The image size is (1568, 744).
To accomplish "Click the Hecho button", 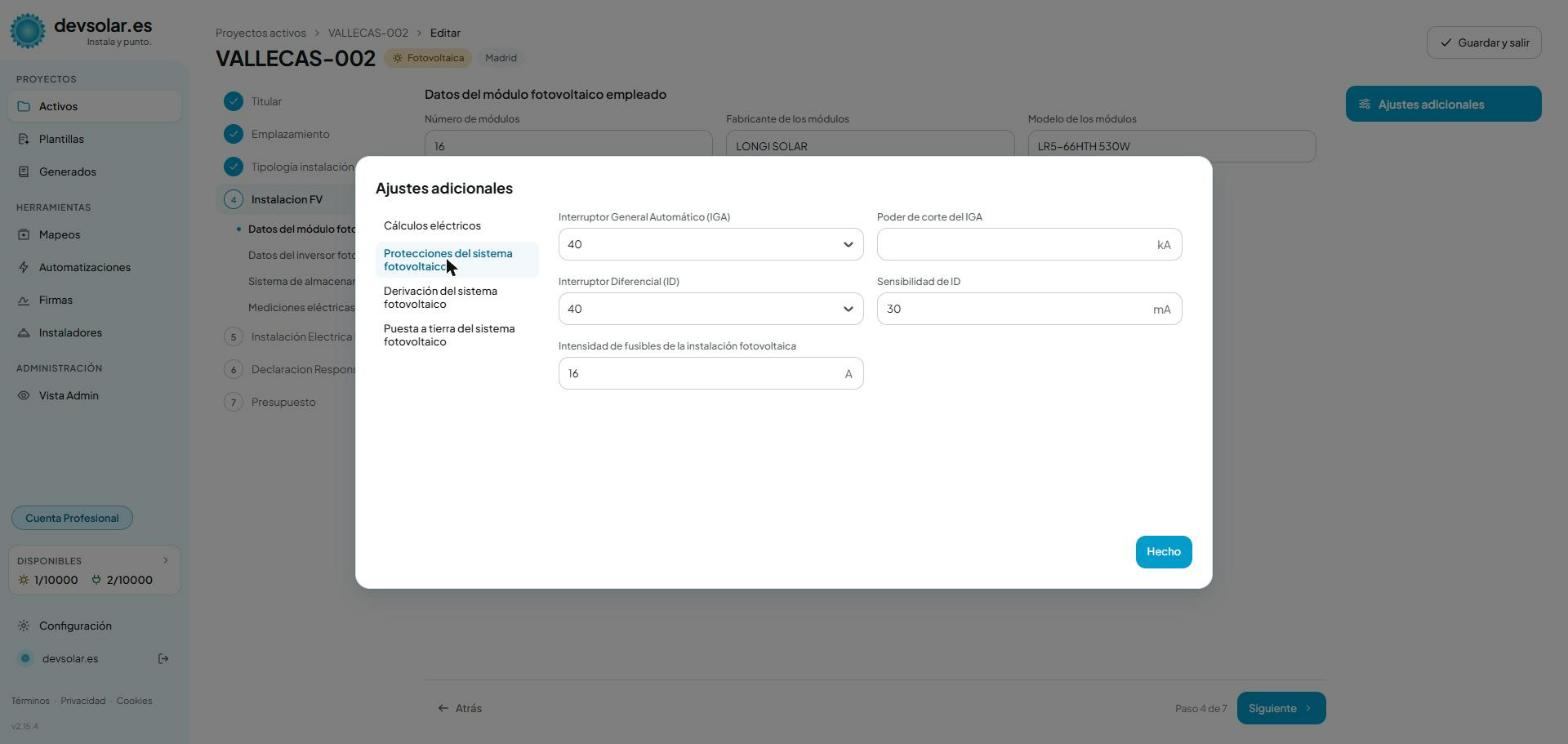I will tap(1163, 552).
